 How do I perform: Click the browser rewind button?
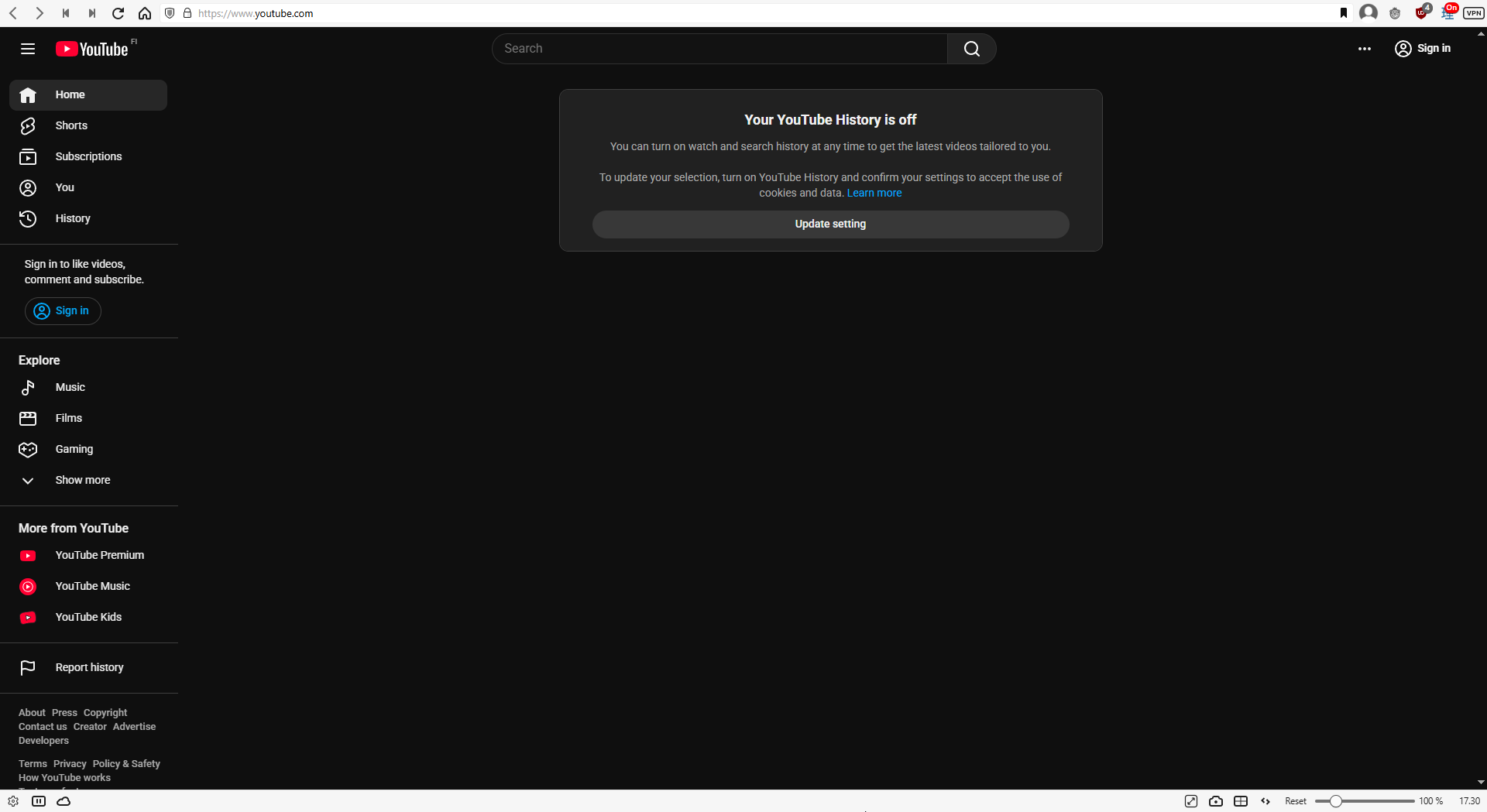click(66, 13)
